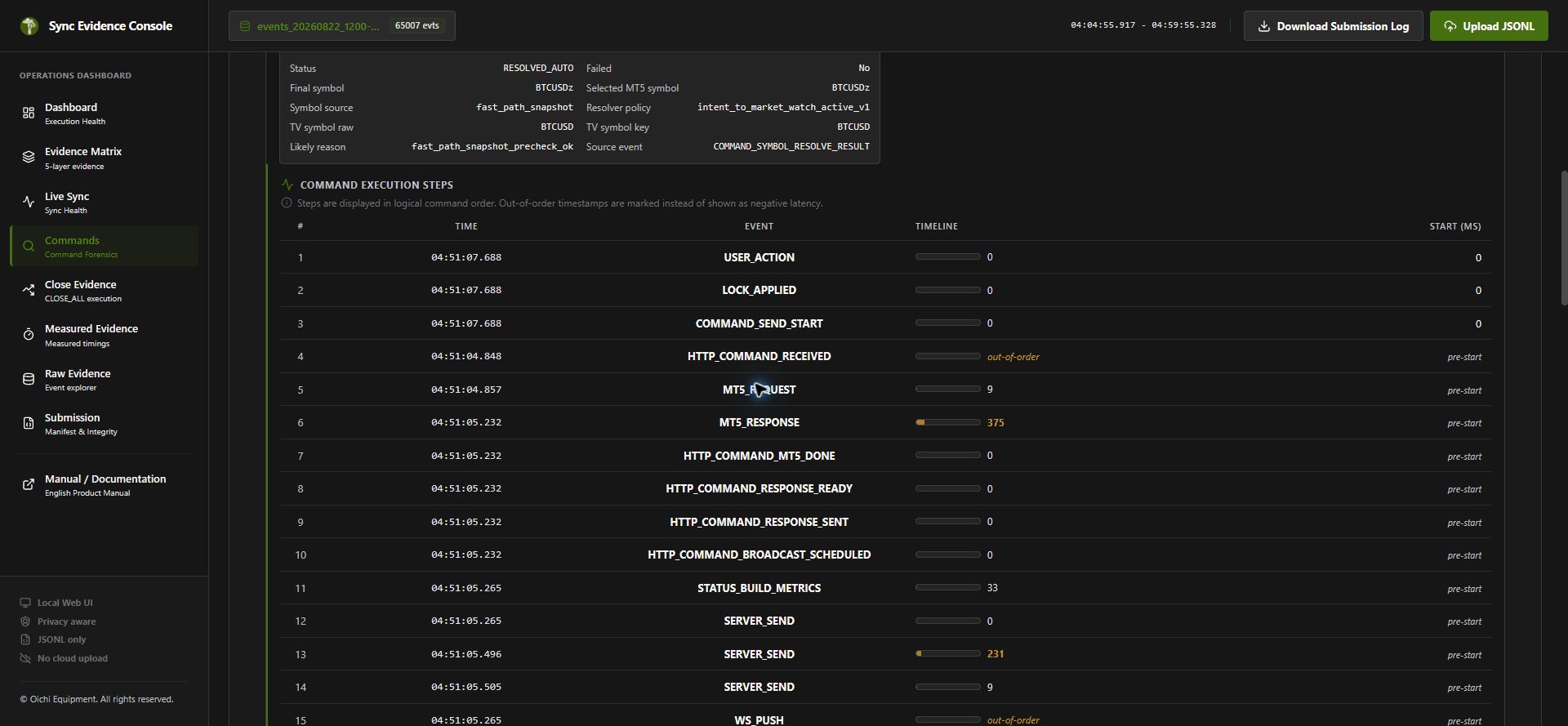Image resolution: width=1568 pixels, height=726 pixels.
Task: Click the COMMAND EXECUTION STEPS heading
Action: 376,185
